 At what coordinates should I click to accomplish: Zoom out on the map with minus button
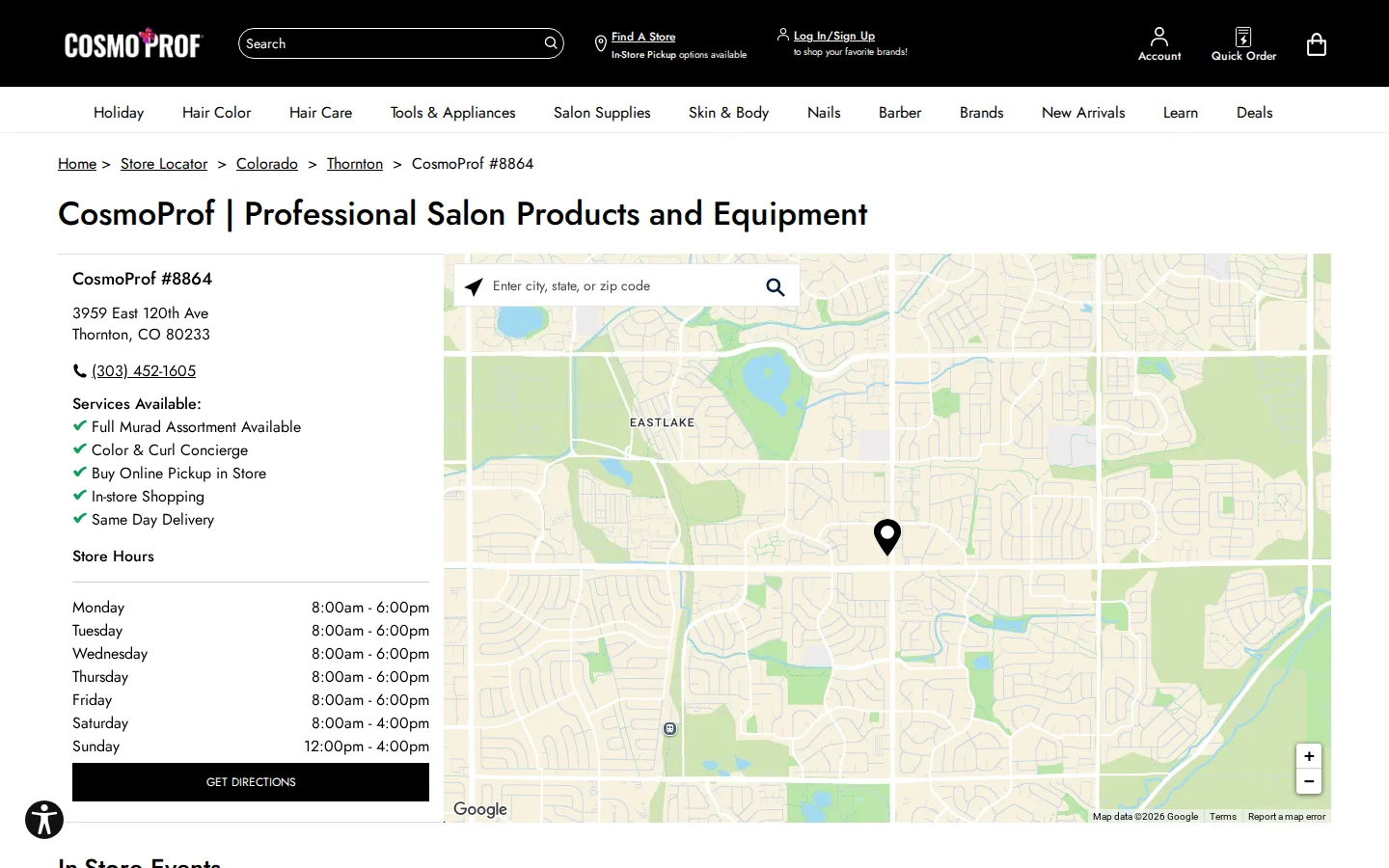pyautogui.click(x=1309, y=781)
